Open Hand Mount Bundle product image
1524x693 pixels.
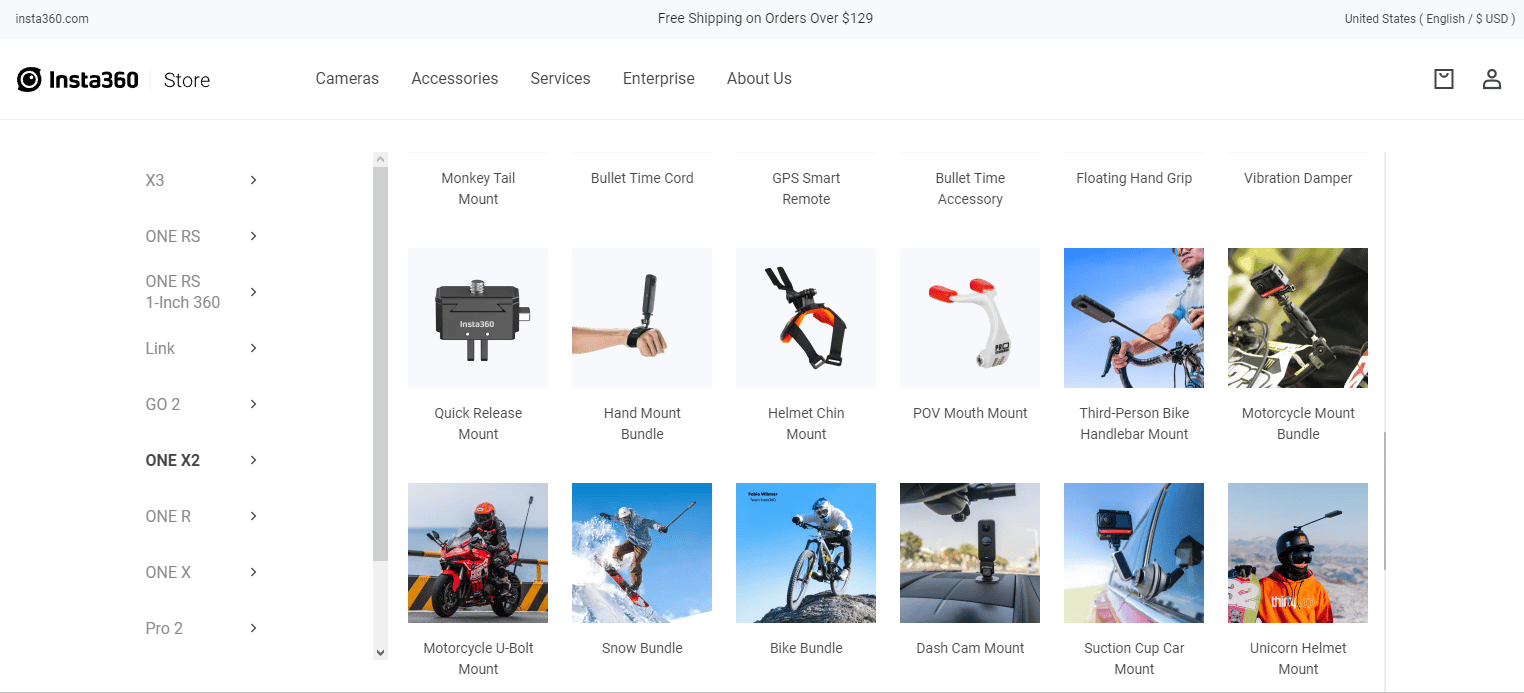642,318
